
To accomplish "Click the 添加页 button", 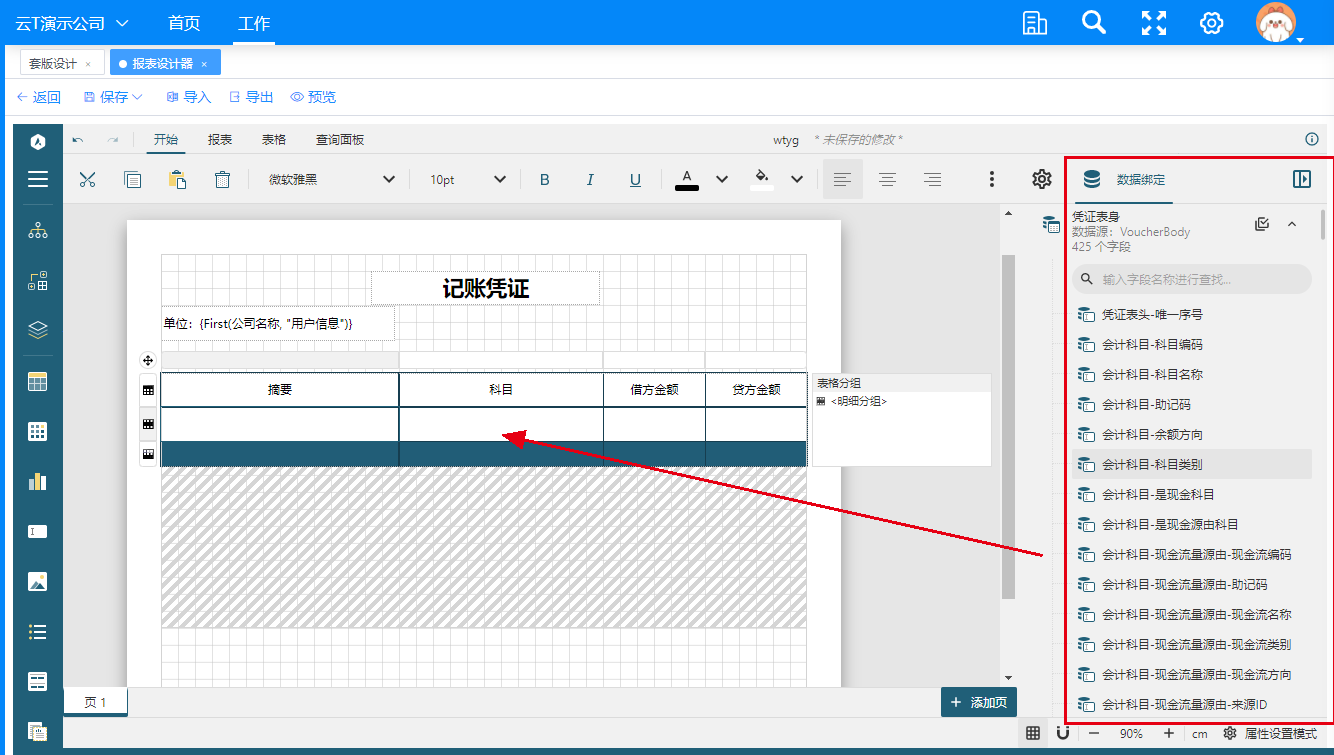I will tap(979, 703).
